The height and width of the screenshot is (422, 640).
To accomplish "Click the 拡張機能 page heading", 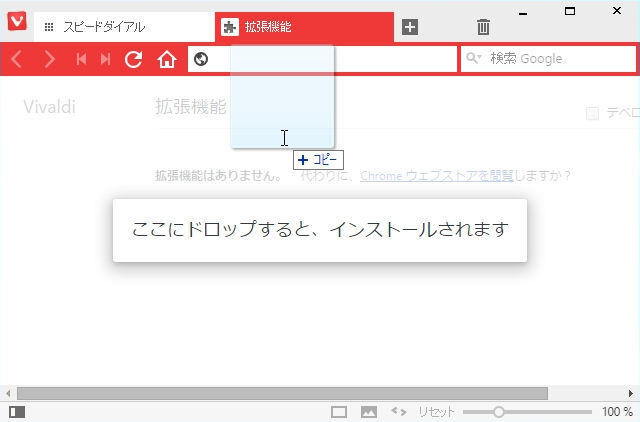I will [x=191, y=107].
